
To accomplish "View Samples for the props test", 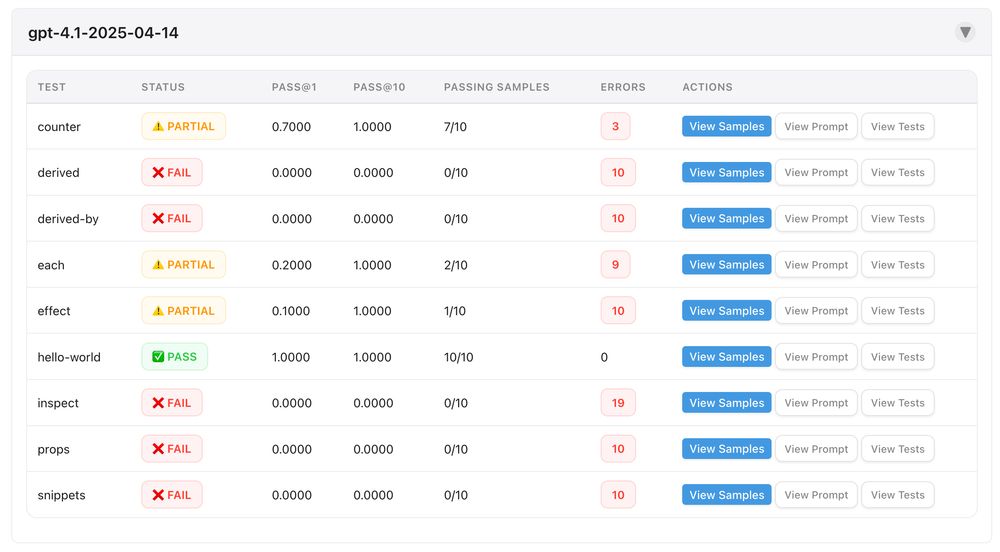I will click(726, 449).
